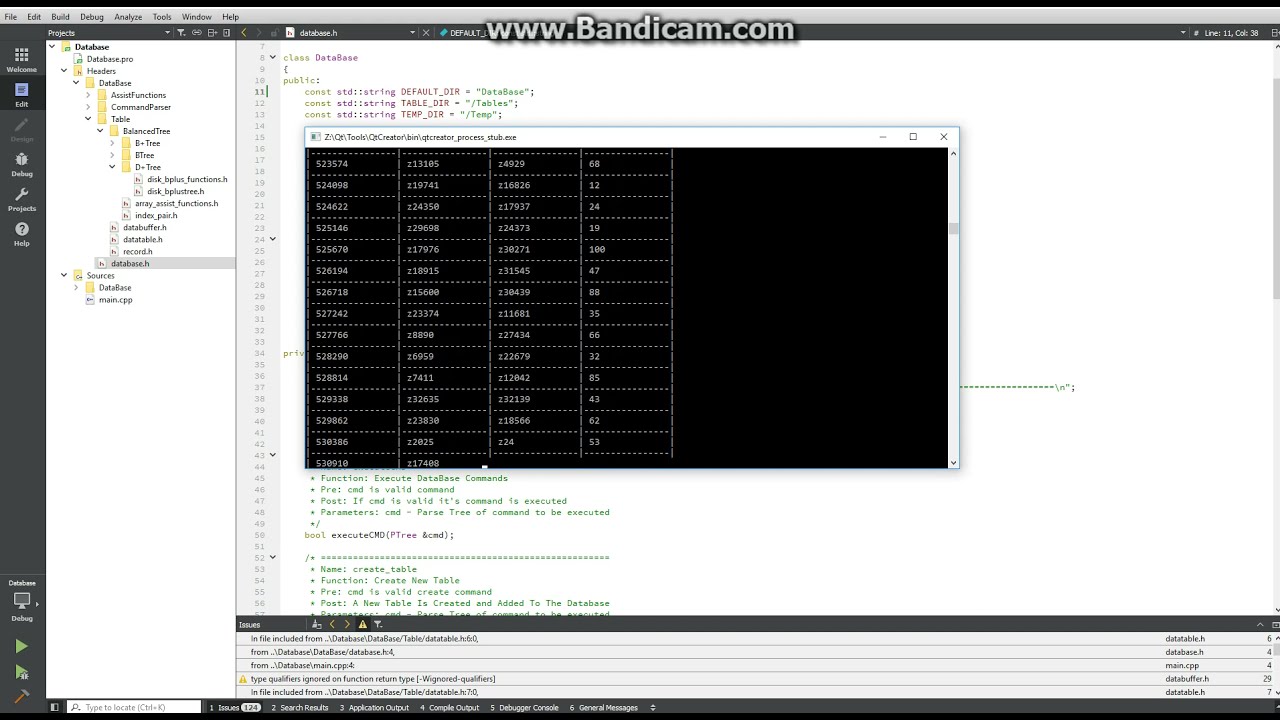
Task: Switch to Edit mode
Action: (22, 93)
